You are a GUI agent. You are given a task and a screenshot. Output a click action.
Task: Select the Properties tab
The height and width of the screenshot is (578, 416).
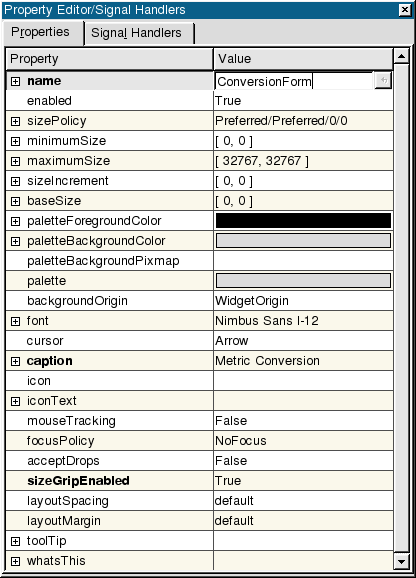tap(42, 32)
